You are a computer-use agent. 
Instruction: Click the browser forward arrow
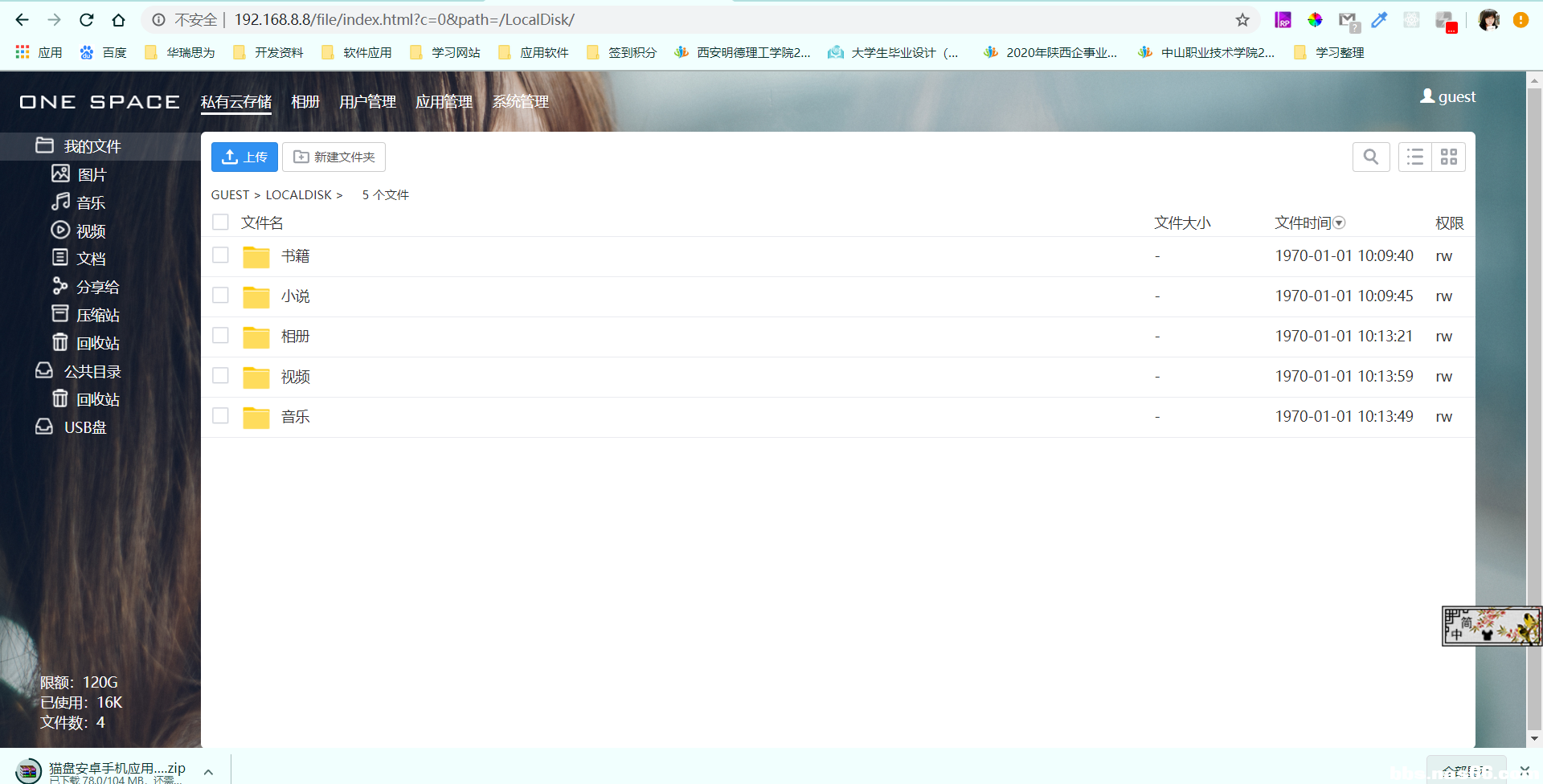coord(54,19)
